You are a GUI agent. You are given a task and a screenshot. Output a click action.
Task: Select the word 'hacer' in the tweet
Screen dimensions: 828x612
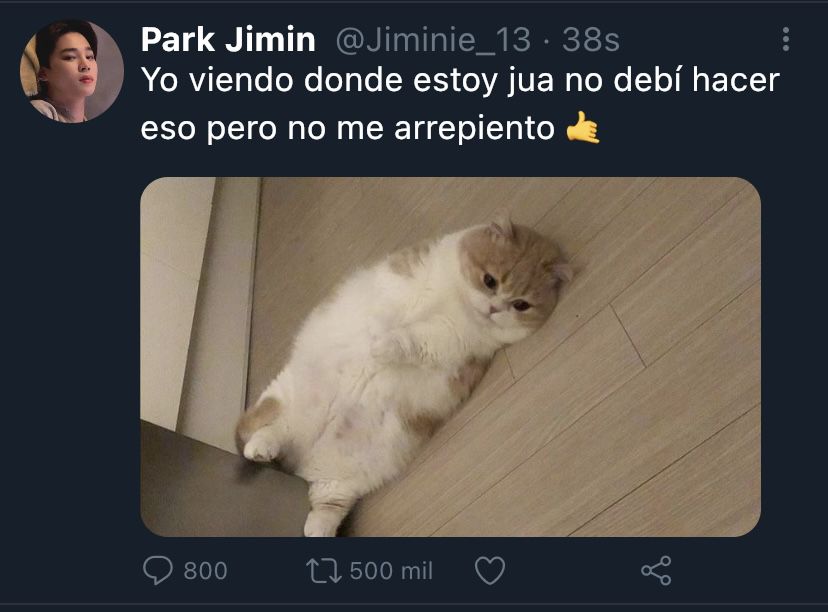click(x=736, y=80)
